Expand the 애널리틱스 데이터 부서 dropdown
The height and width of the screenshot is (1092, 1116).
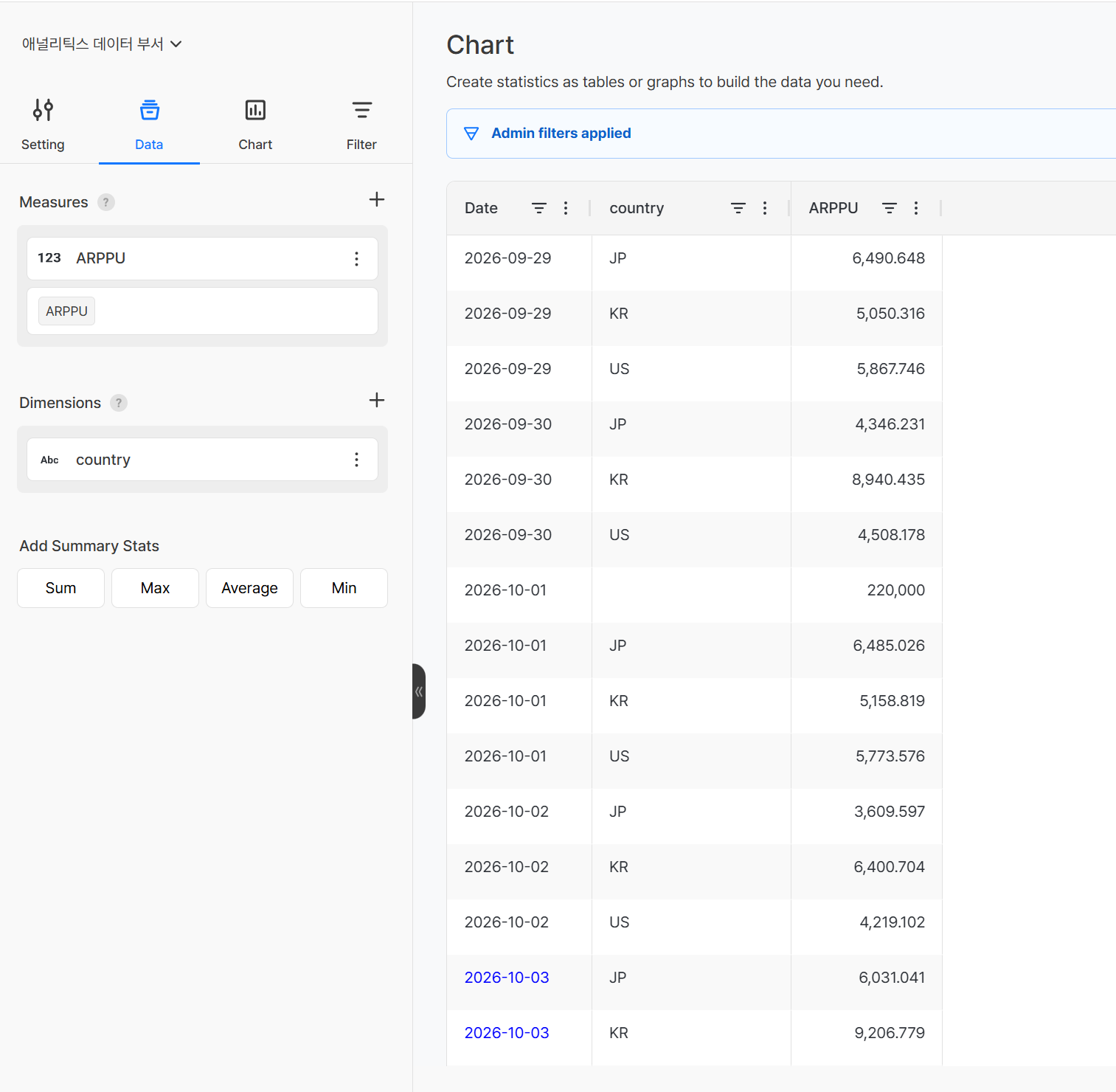[x=102, y=44]
